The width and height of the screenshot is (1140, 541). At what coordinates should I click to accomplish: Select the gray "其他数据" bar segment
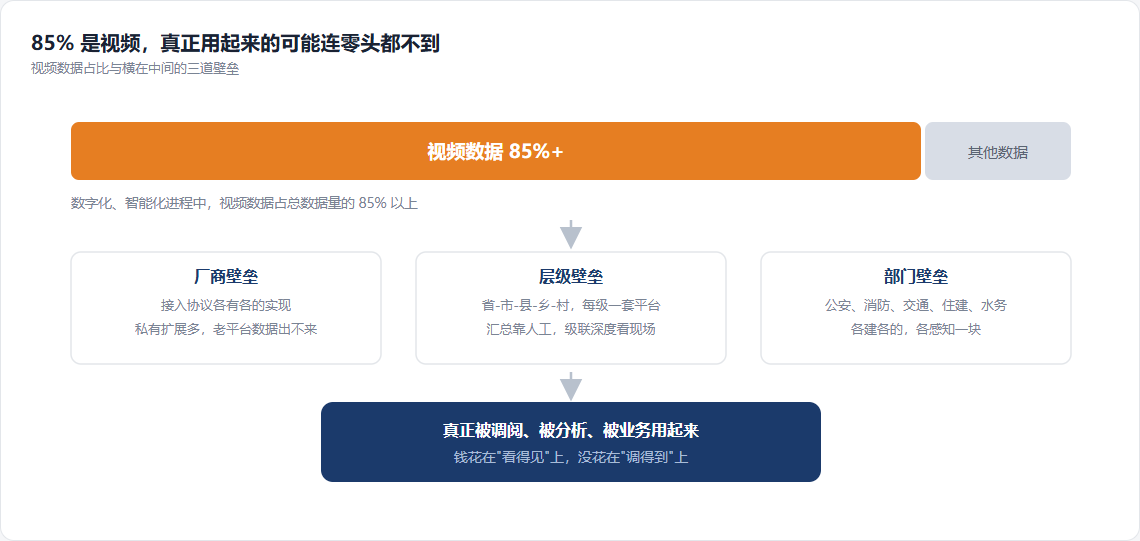coord(998,151)
